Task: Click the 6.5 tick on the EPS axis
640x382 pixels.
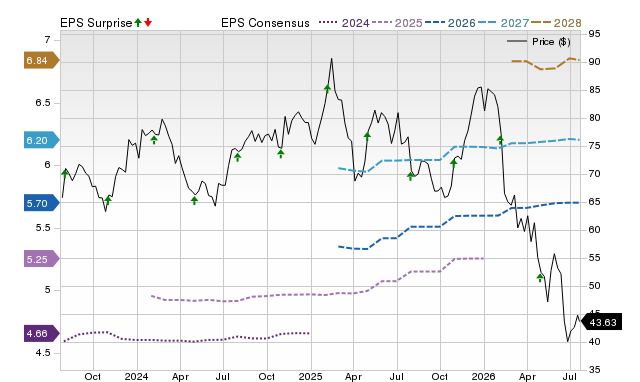Action: click(43, 102)
